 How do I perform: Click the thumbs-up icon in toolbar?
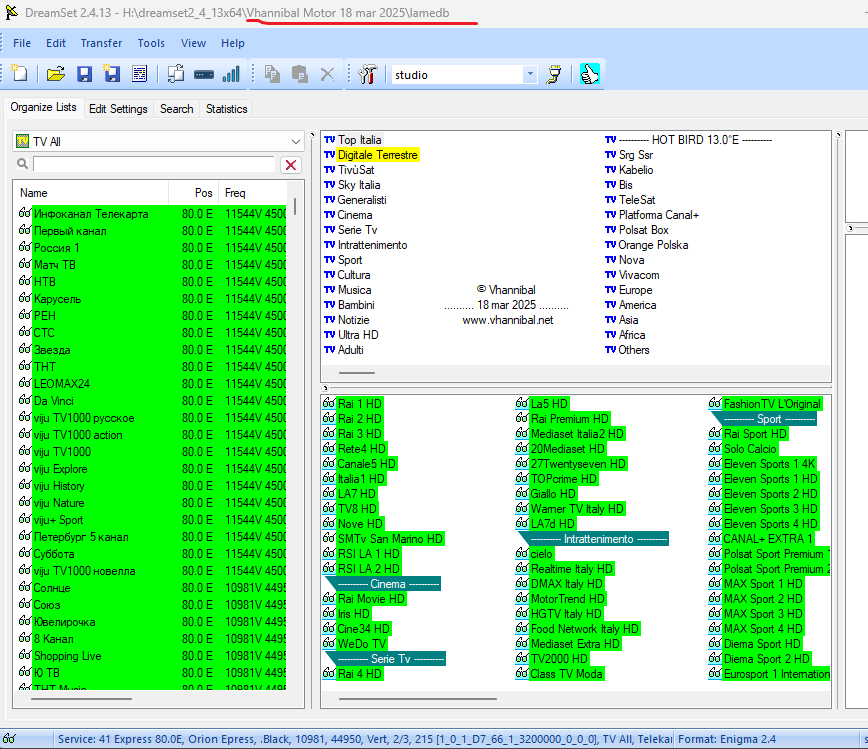(589, 74)
